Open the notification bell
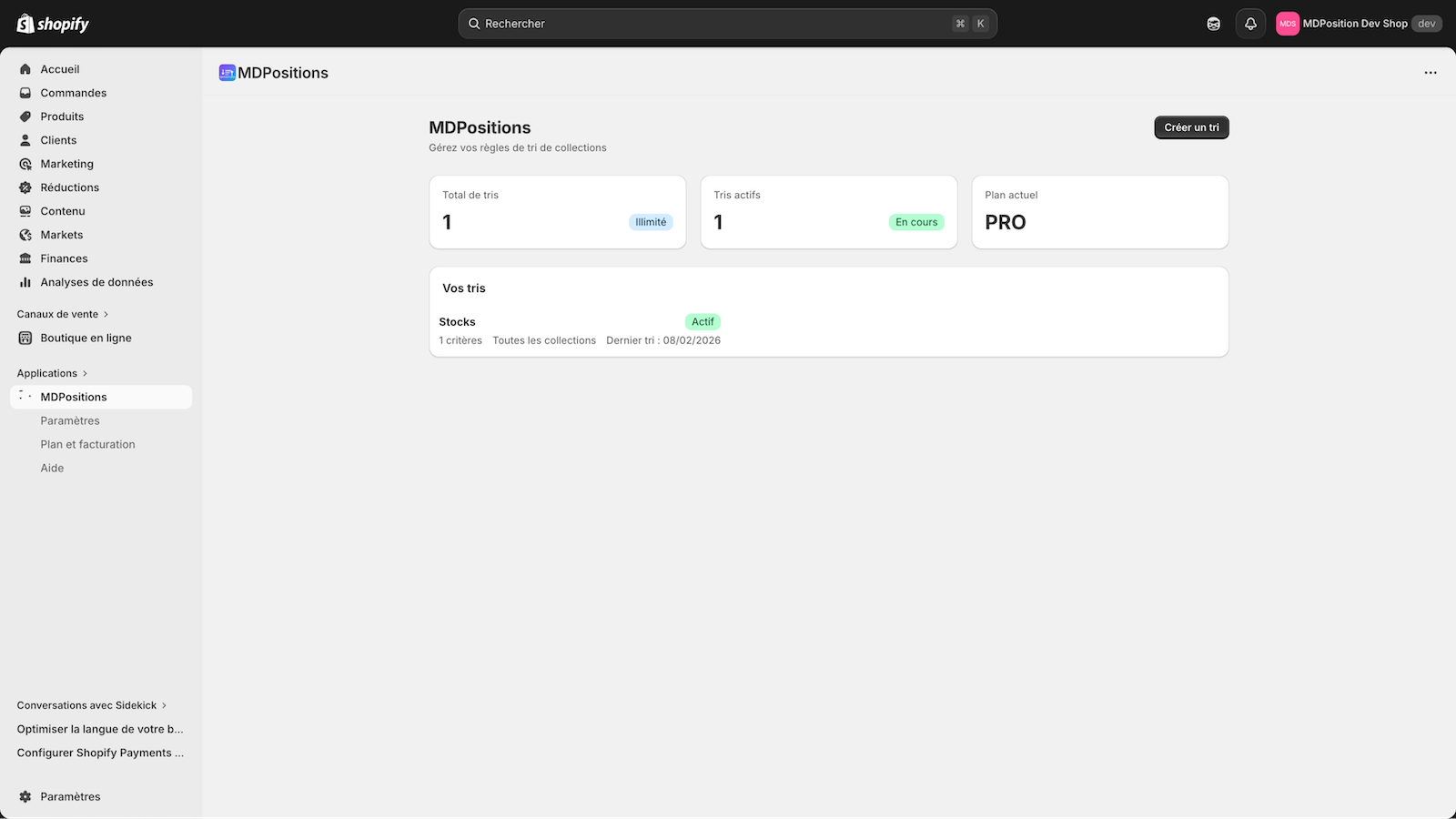This screenshot has height=819, width=1456. coord(1249,23)
